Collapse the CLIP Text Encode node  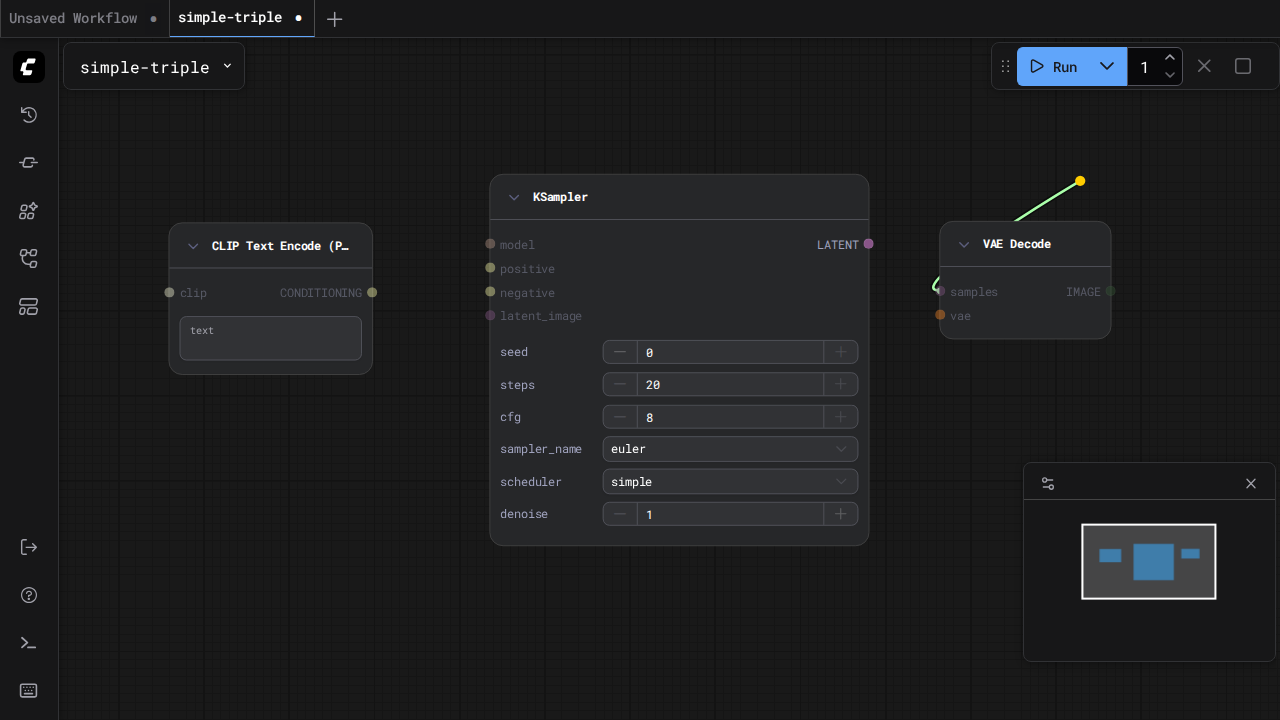pyautogui.click(x=193, y=246)
